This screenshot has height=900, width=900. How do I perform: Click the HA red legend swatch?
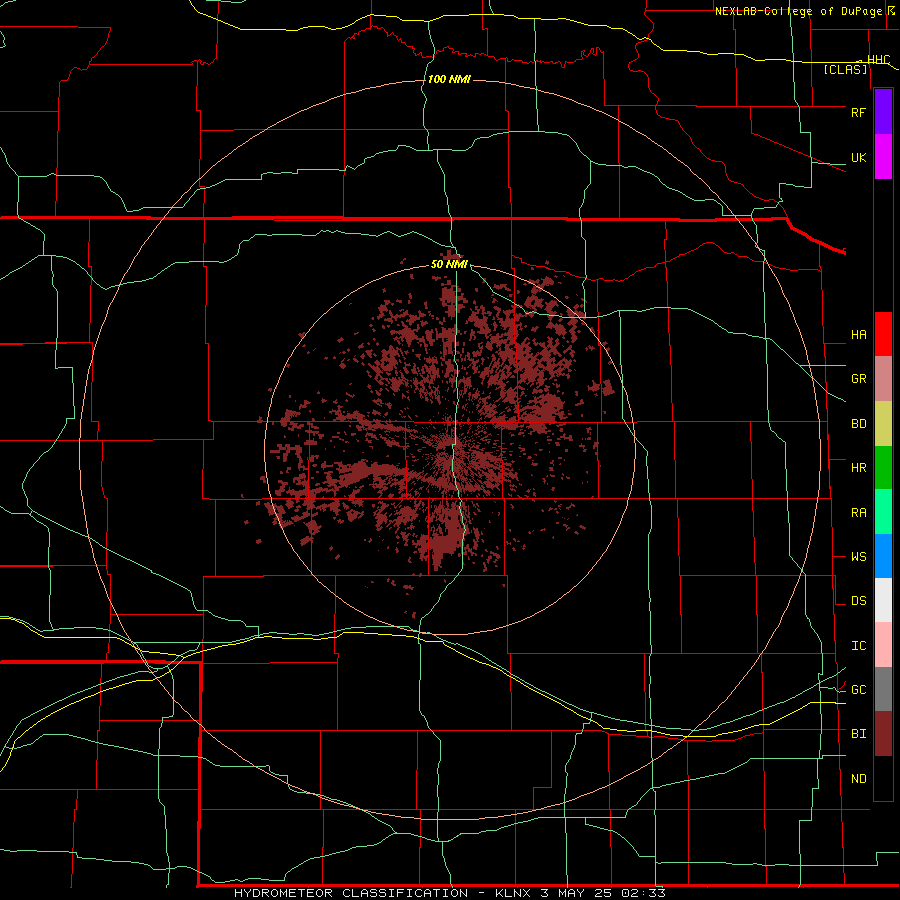[x=883, y=334]
